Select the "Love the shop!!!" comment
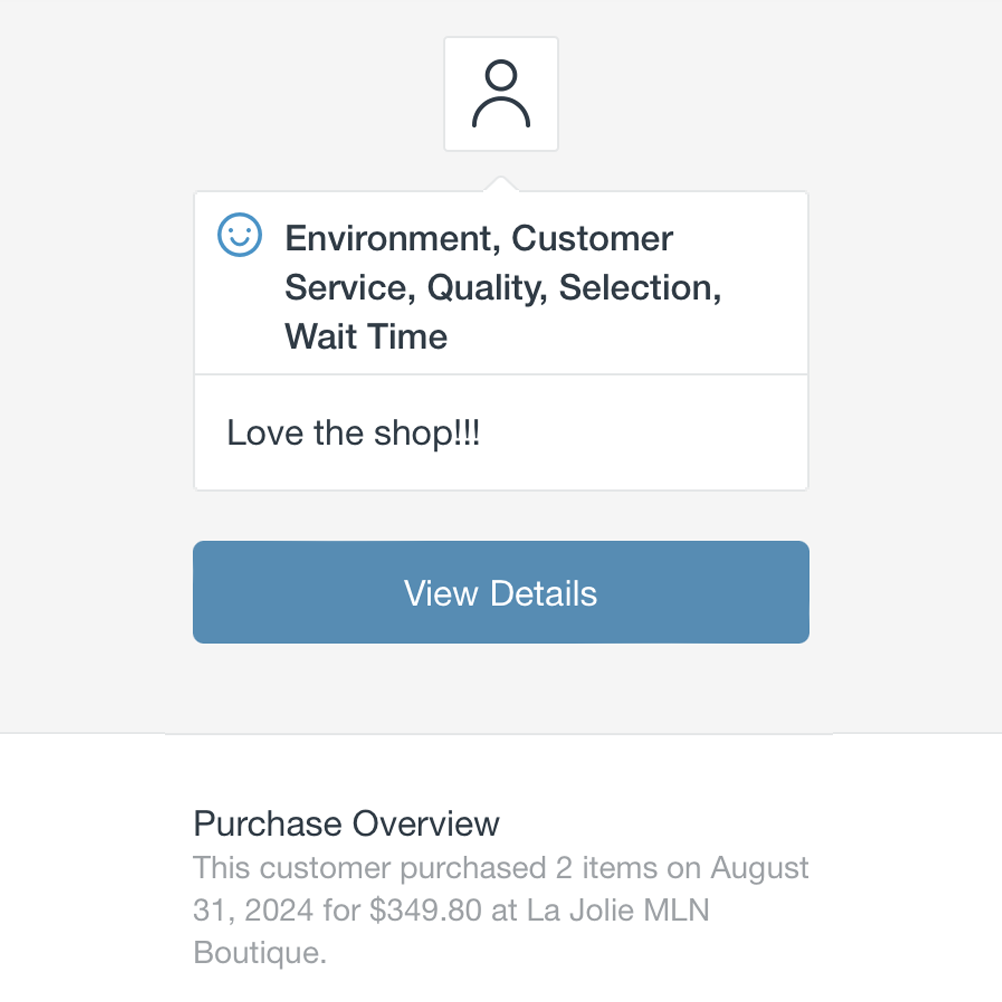1002x1002 pixels. (353, 433)
